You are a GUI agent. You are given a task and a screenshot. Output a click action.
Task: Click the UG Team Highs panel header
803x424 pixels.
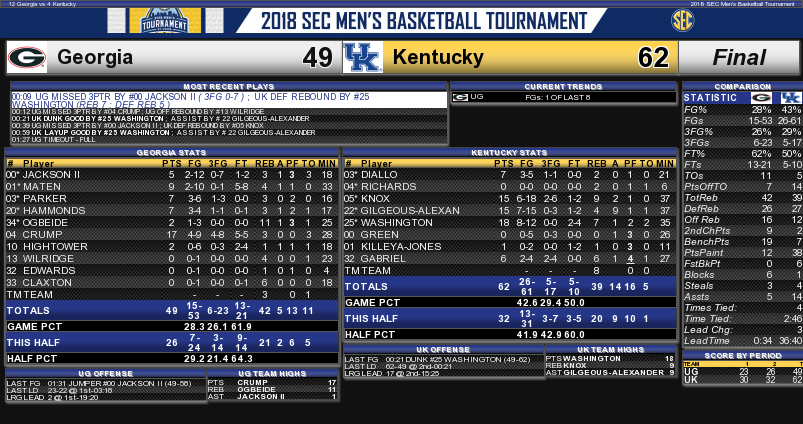click(x=272, y=373)
